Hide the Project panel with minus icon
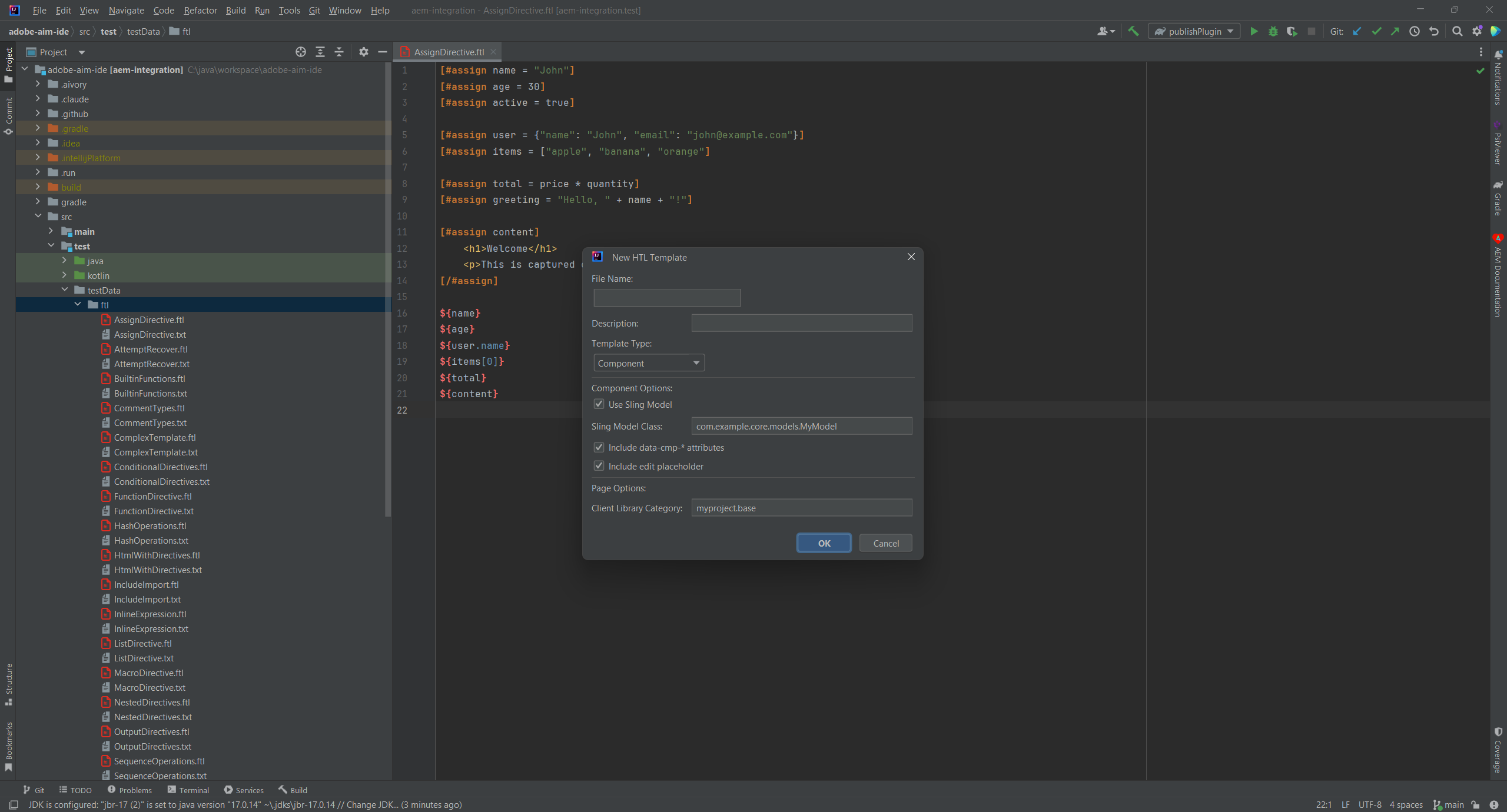The image size is (1507, 812). tap(383, 52)
